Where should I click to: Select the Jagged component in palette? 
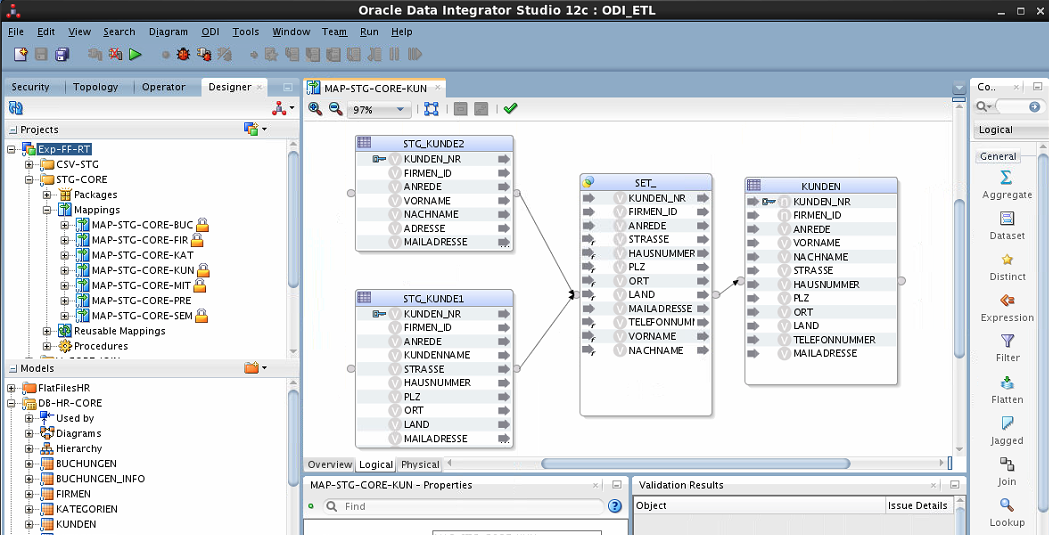tap(1007, 431)
